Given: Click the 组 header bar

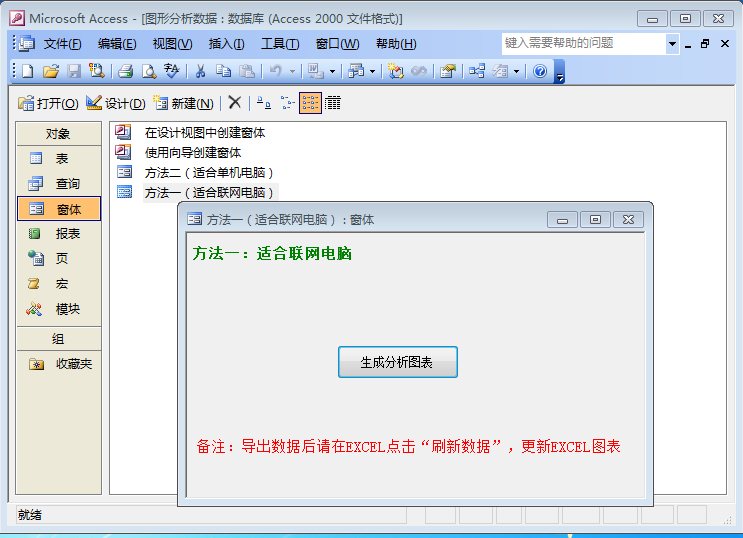Looking at the screenshot, I should (59, 339).
